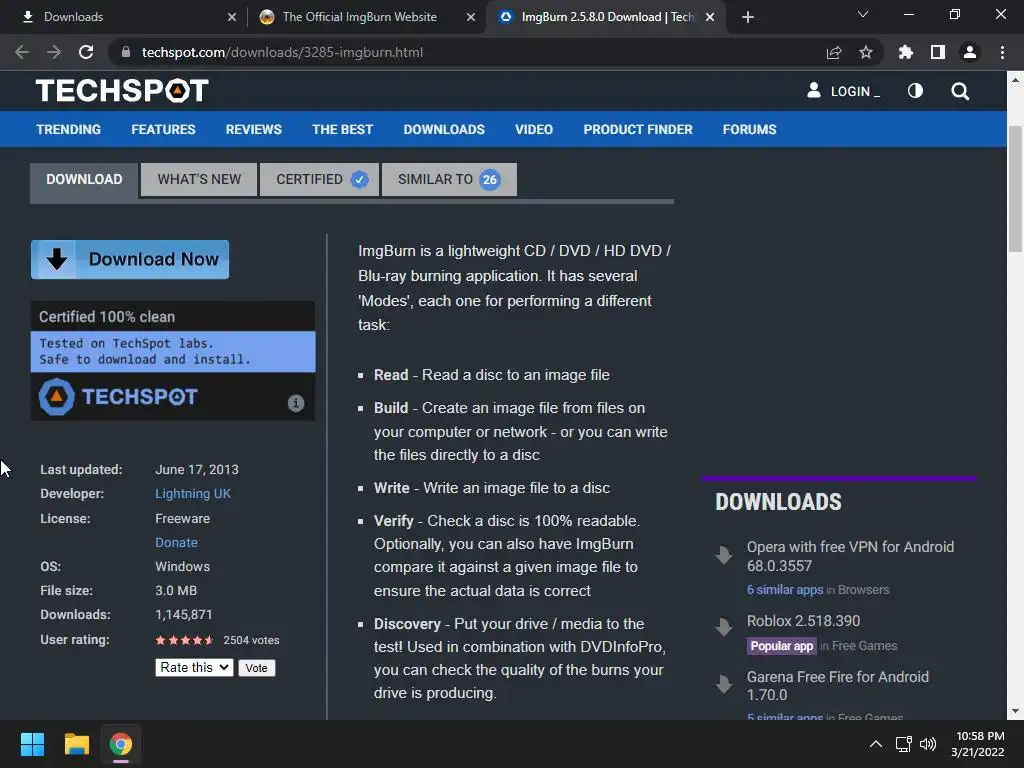
Task: Click the browser forward arrow
Action: [54, 52]
